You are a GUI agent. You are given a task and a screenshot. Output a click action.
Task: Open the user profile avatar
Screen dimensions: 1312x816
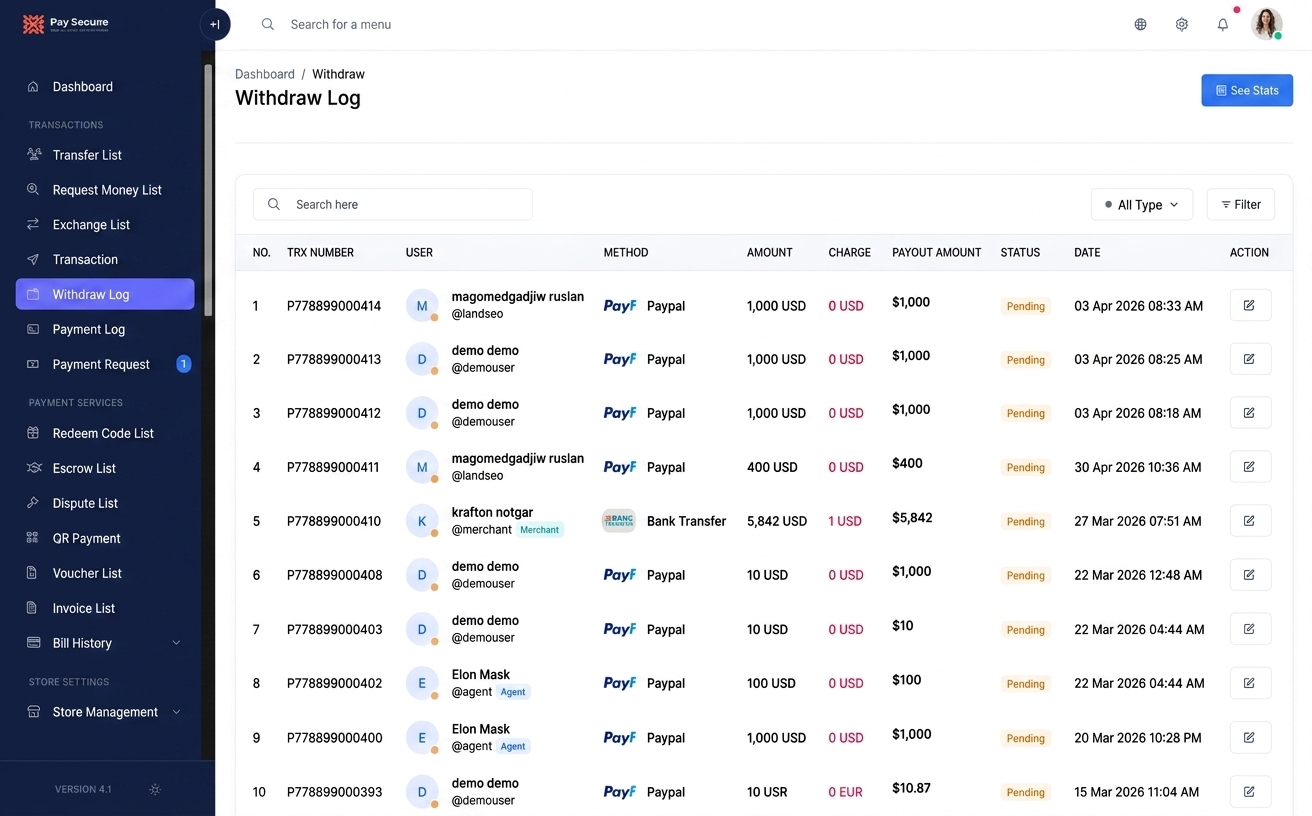1267,24
